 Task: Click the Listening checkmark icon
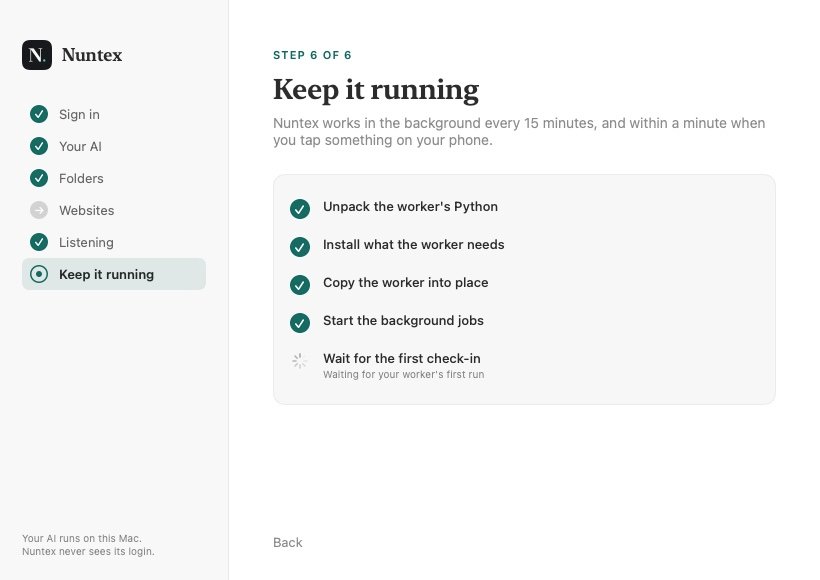click(39, 242)
